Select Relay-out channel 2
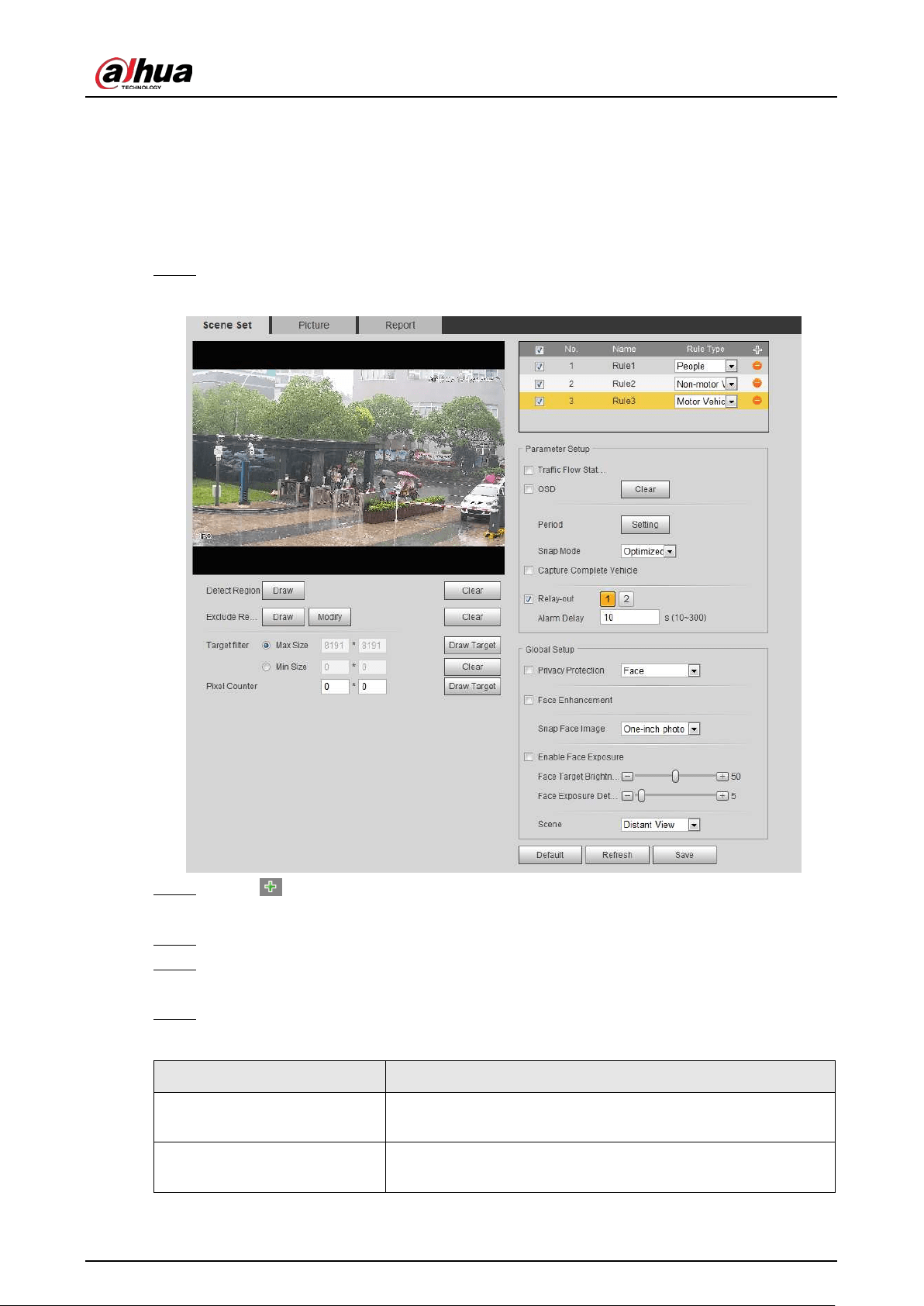Image resolution: width=924 pixels, height=1306 pixels. [x=626, y=599]
